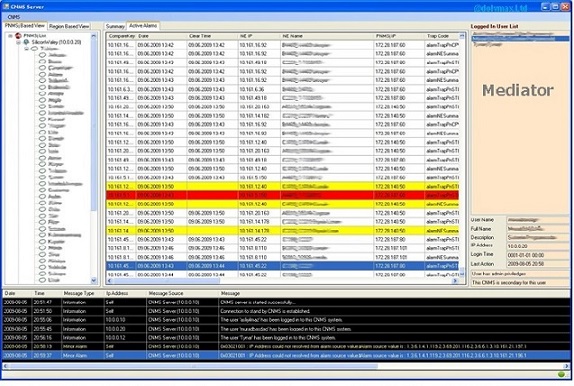The height and width of the screenshot is (386, 574).
Task: Open the CNMS menu
Action: [14, 17]
